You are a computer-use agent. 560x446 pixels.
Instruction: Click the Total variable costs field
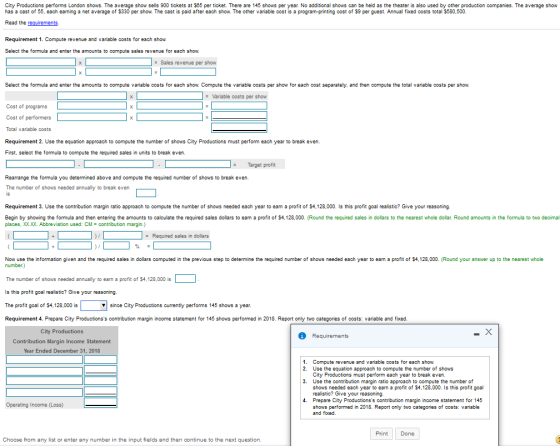click(239, 128)
